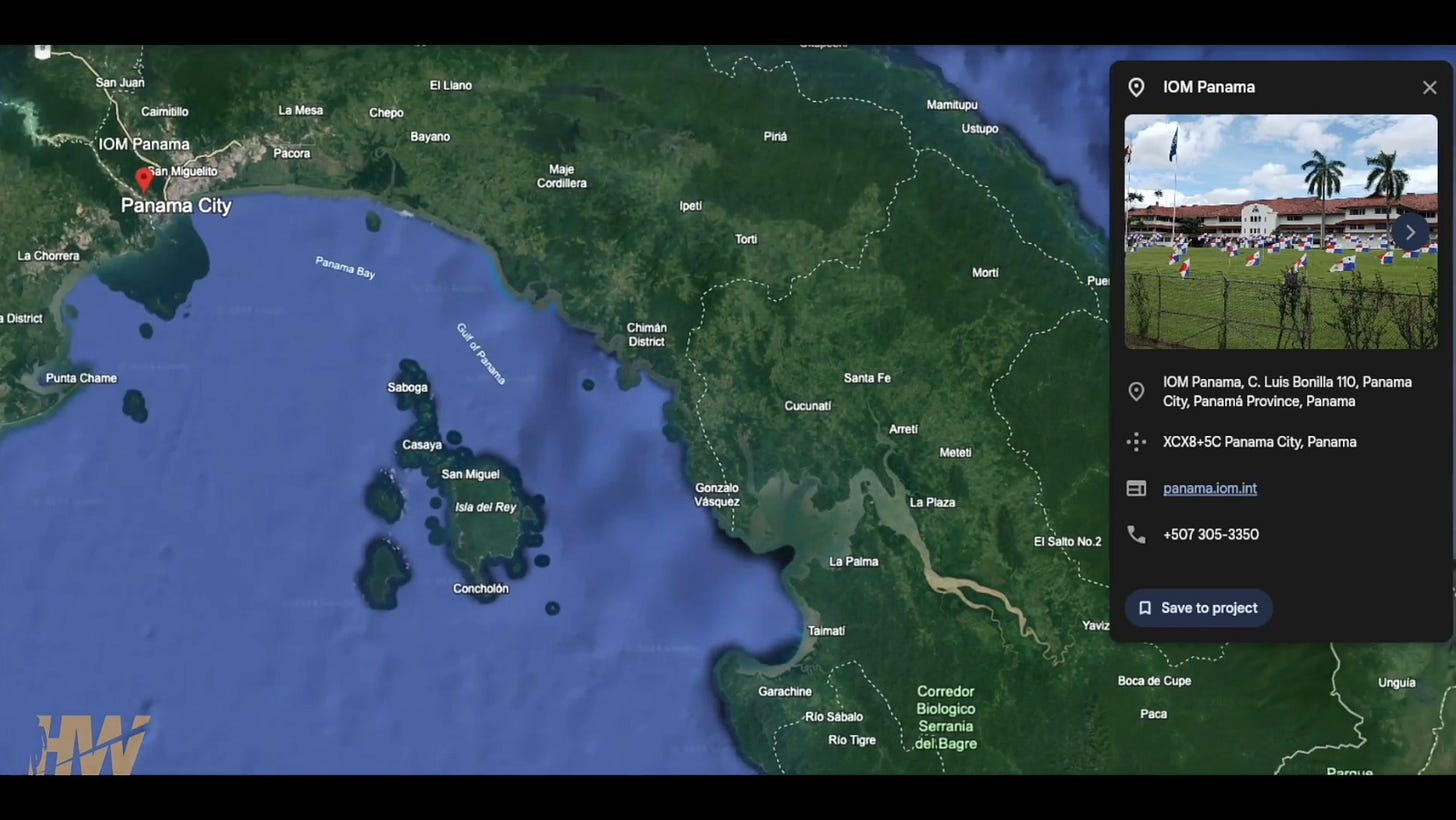Click the El Salto No.2 map label

pos(1067,541)
